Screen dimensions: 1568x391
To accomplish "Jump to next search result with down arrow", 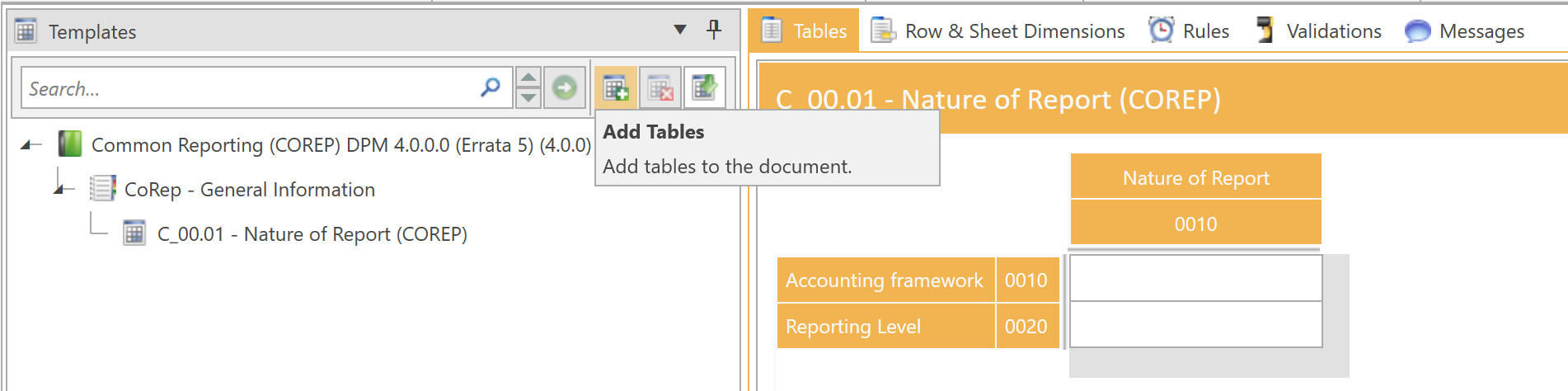I will 528,98.
